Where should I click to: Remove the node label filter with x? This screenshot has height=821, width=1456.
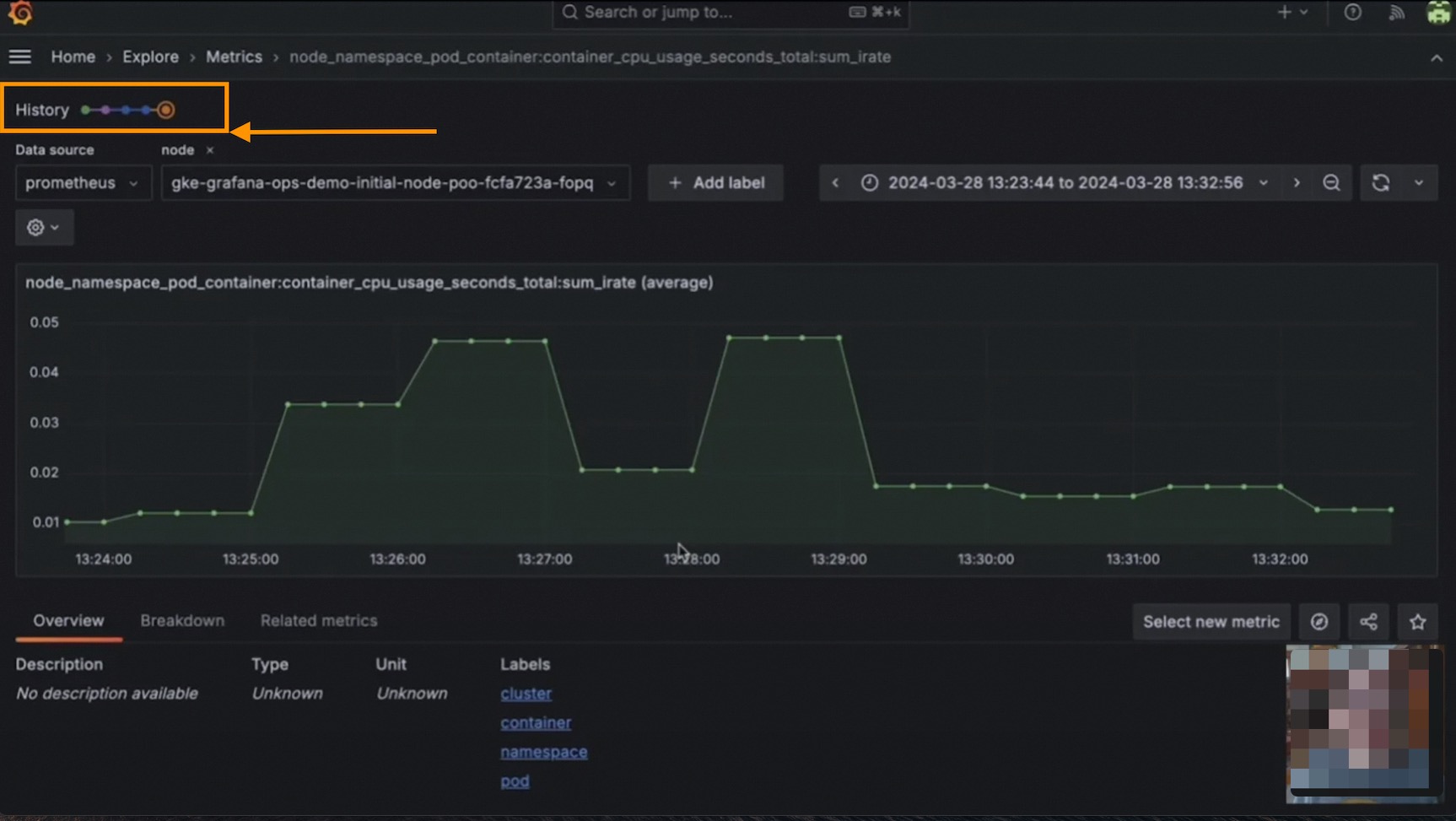(x=210, y=150)
